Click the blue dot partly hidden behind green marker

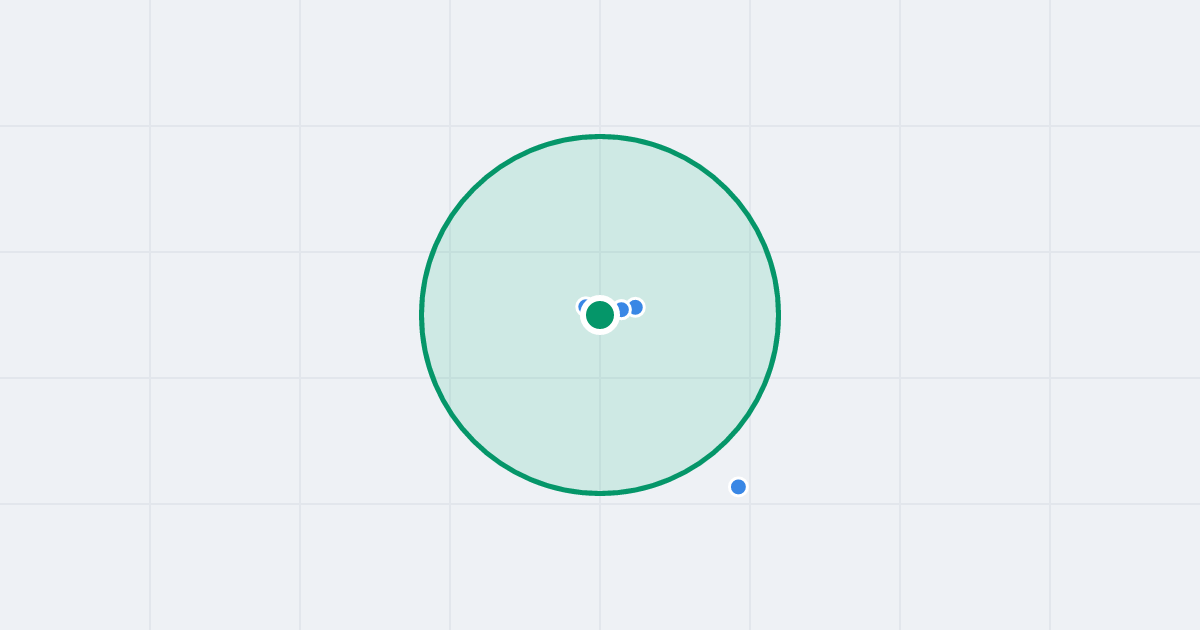tap(583, 305)
